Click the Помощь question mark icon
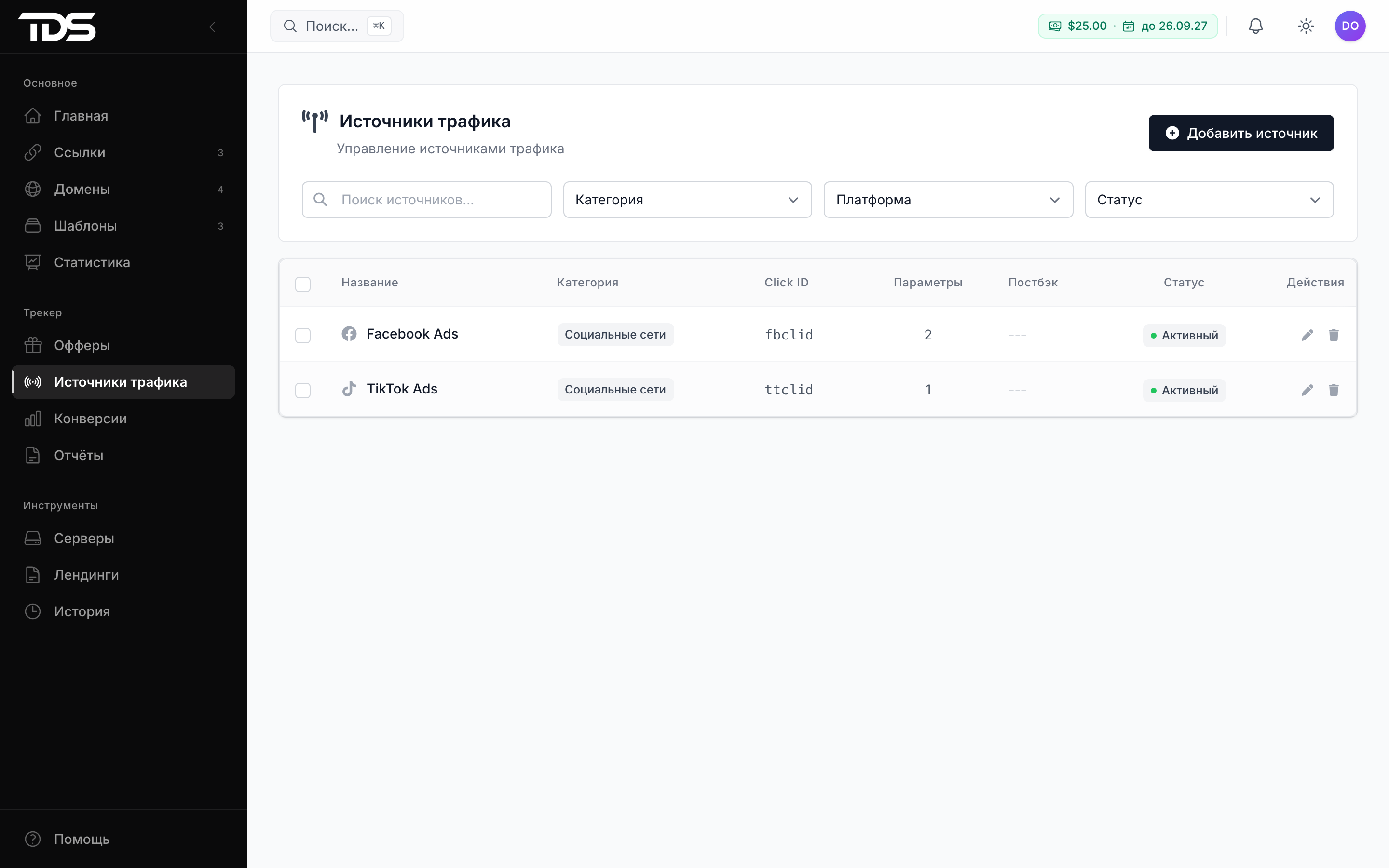 (33, 839)
